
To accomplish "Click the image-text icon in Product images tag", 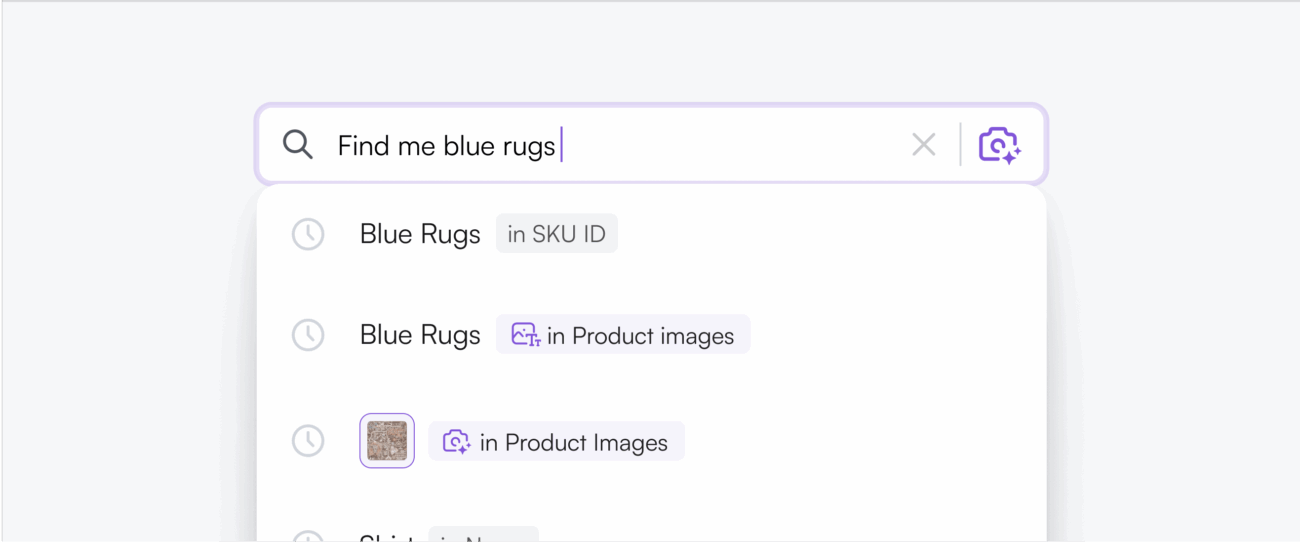I will click(526, 335).
